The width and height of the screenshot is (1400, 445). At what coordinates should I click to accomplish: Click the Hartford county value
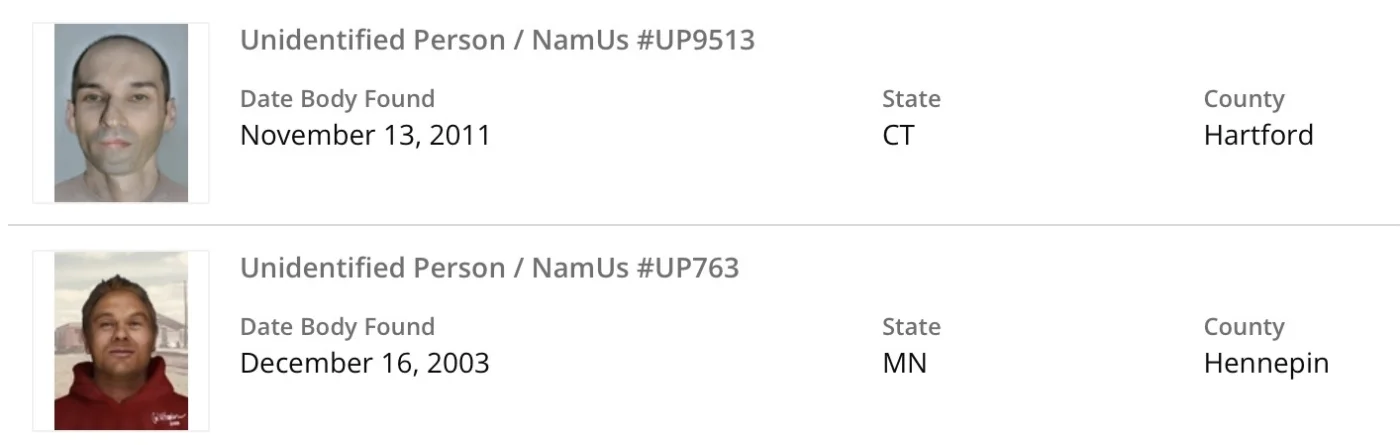tap(1258, 135)
